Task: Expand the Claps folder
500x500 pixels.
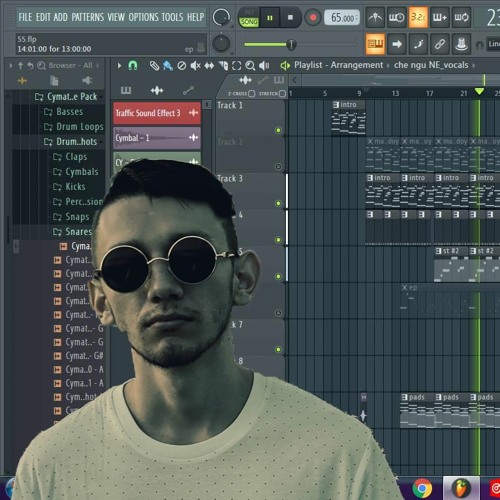Action: [70, 157]
